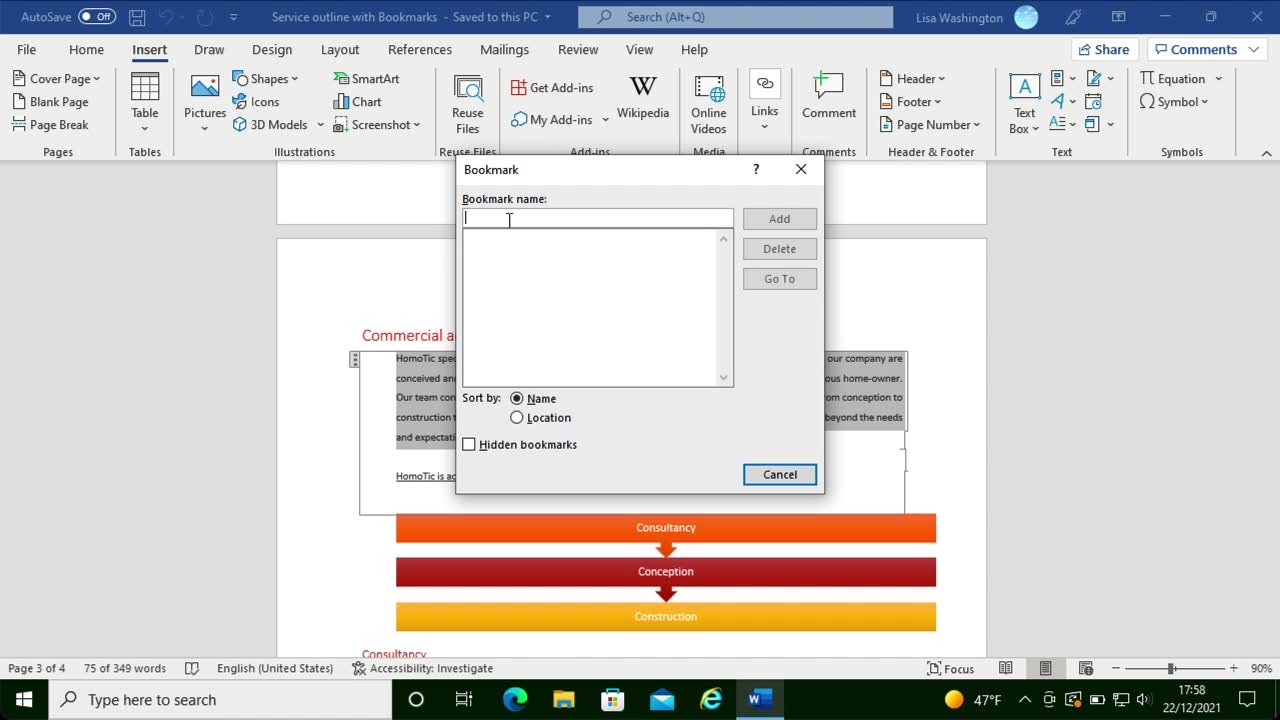The image size is (1280, 720).
Task: Enable the Hidden bookmarks checkbox
Action: click(x=469, y=445)
